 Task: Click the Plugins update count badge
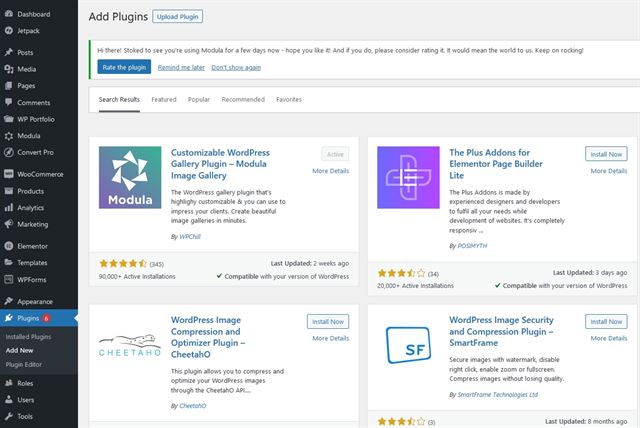(x=46, y=318)
